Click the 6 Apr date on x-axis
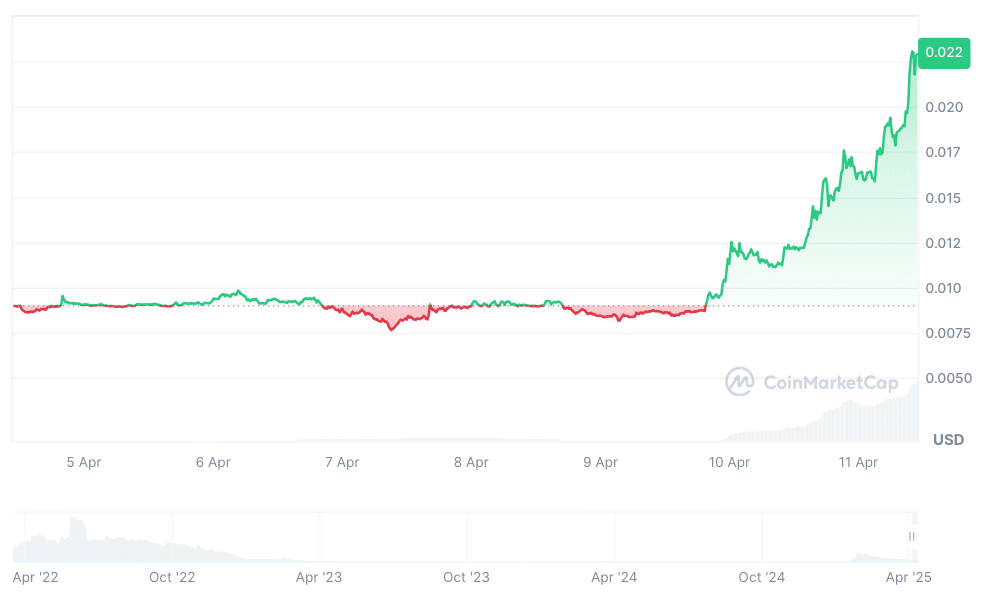Screen dimensions: 991x602 213,462
